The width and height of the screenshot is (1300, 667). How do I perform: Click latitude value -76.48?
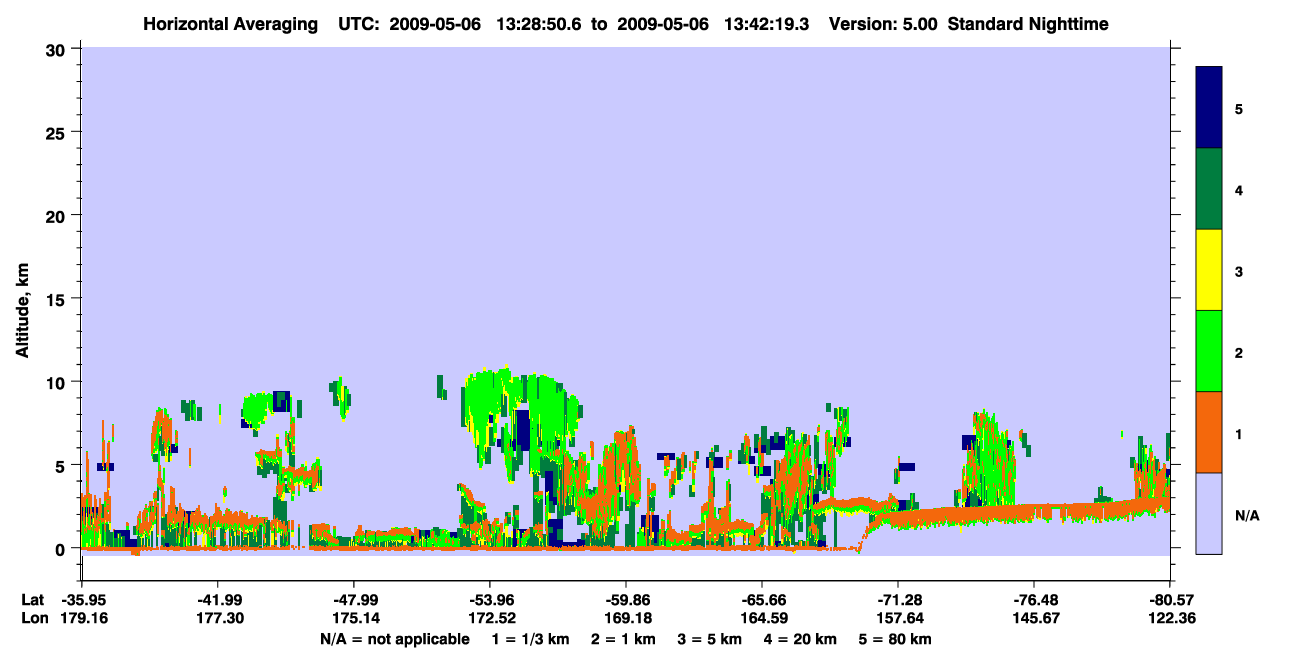click(x=1033, y=600)
